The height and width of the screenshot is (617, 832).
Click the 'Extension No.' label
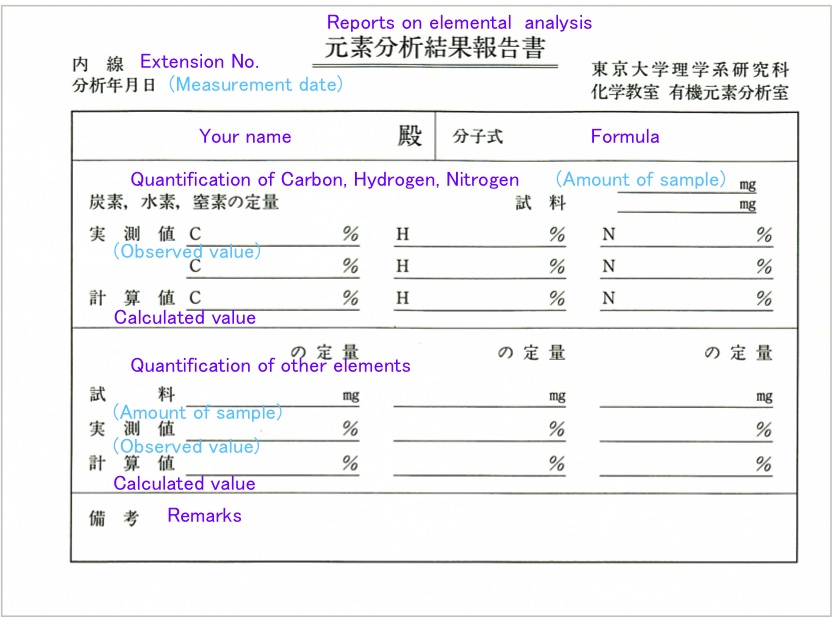coord(200,62)
